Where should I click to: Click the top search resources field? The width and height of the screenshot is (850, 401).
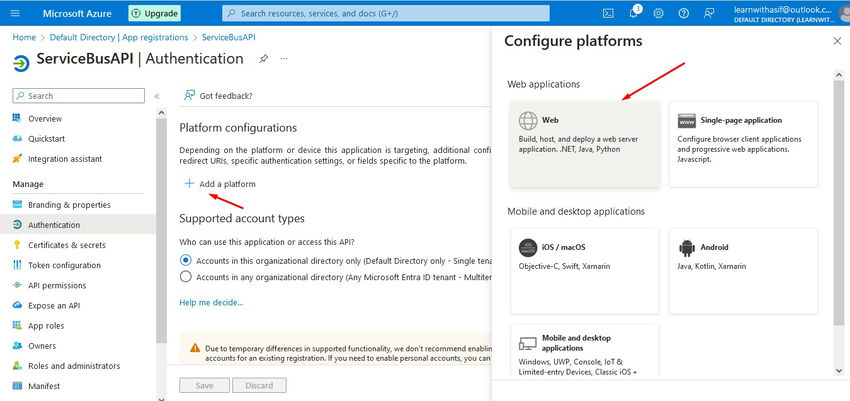pos(385,13)
